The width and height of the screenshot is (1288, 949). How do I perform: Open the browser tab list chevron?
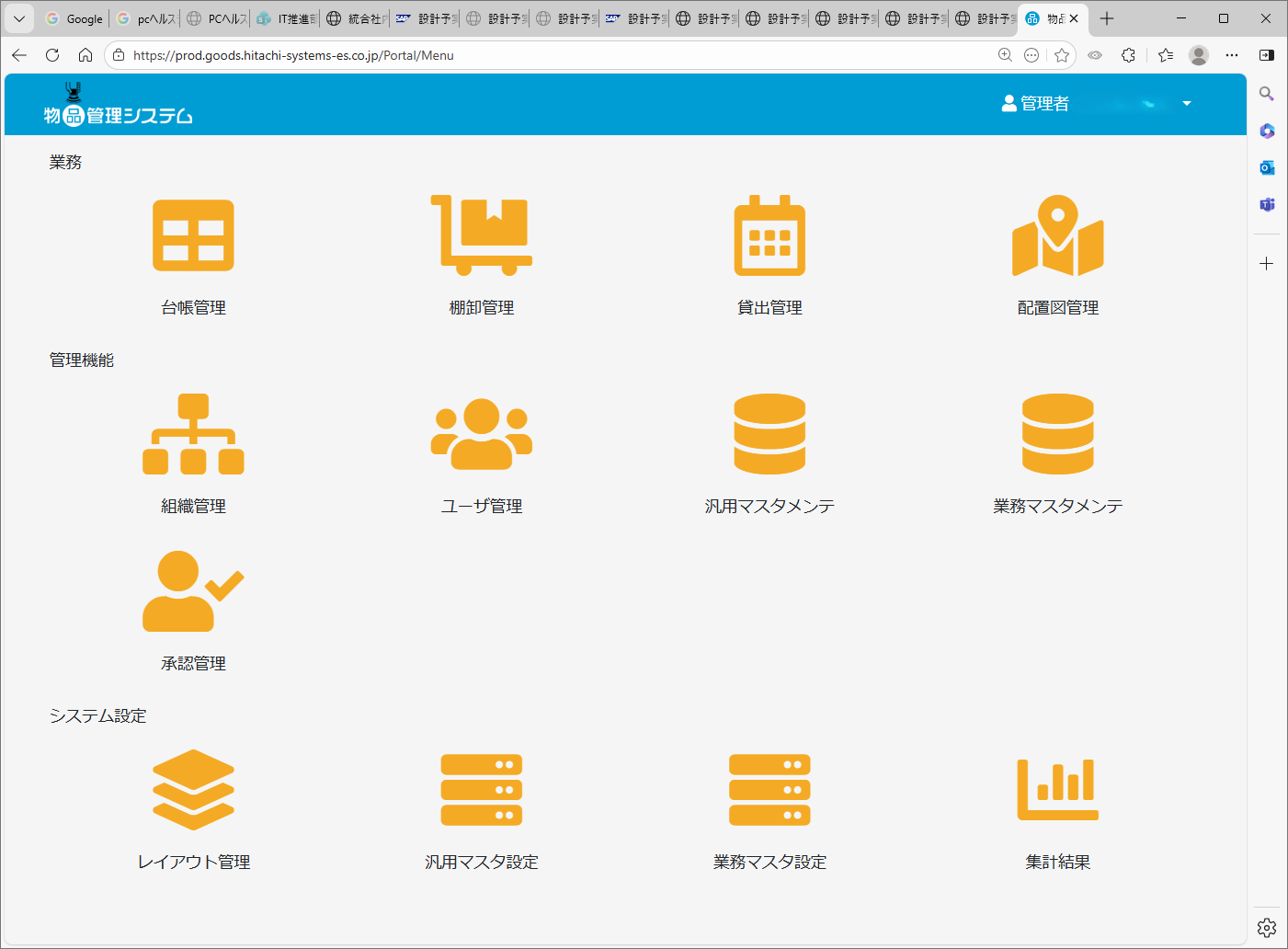(18, 17)
